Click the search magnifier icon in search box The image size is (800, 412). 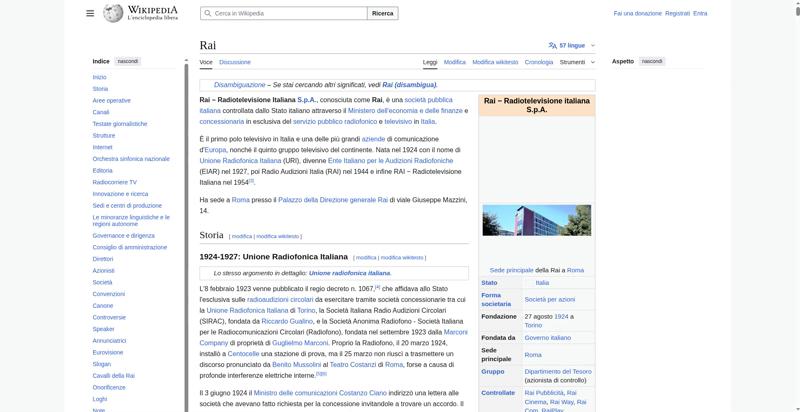[207, 14]
